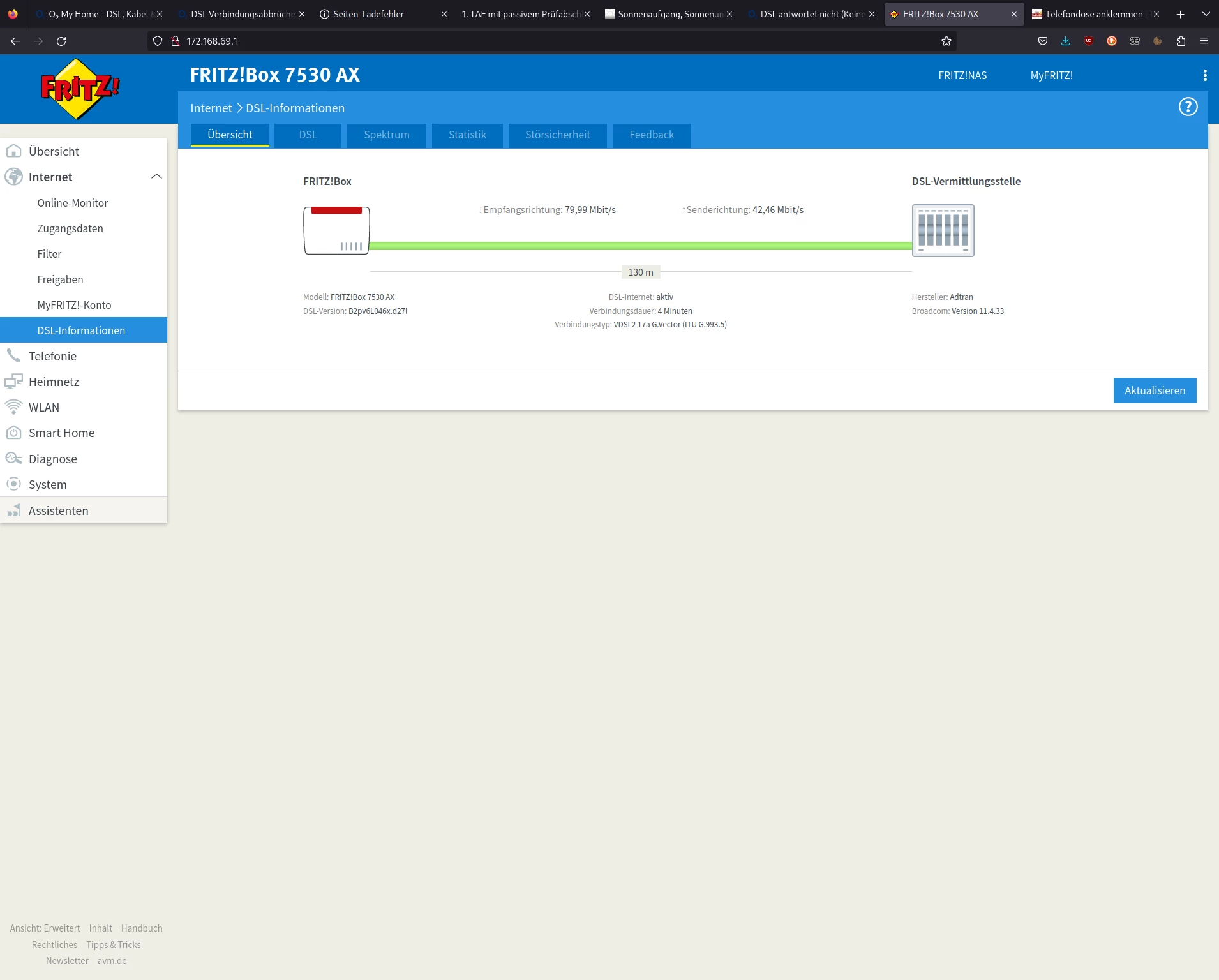Click the 130 m line length label

641,272
